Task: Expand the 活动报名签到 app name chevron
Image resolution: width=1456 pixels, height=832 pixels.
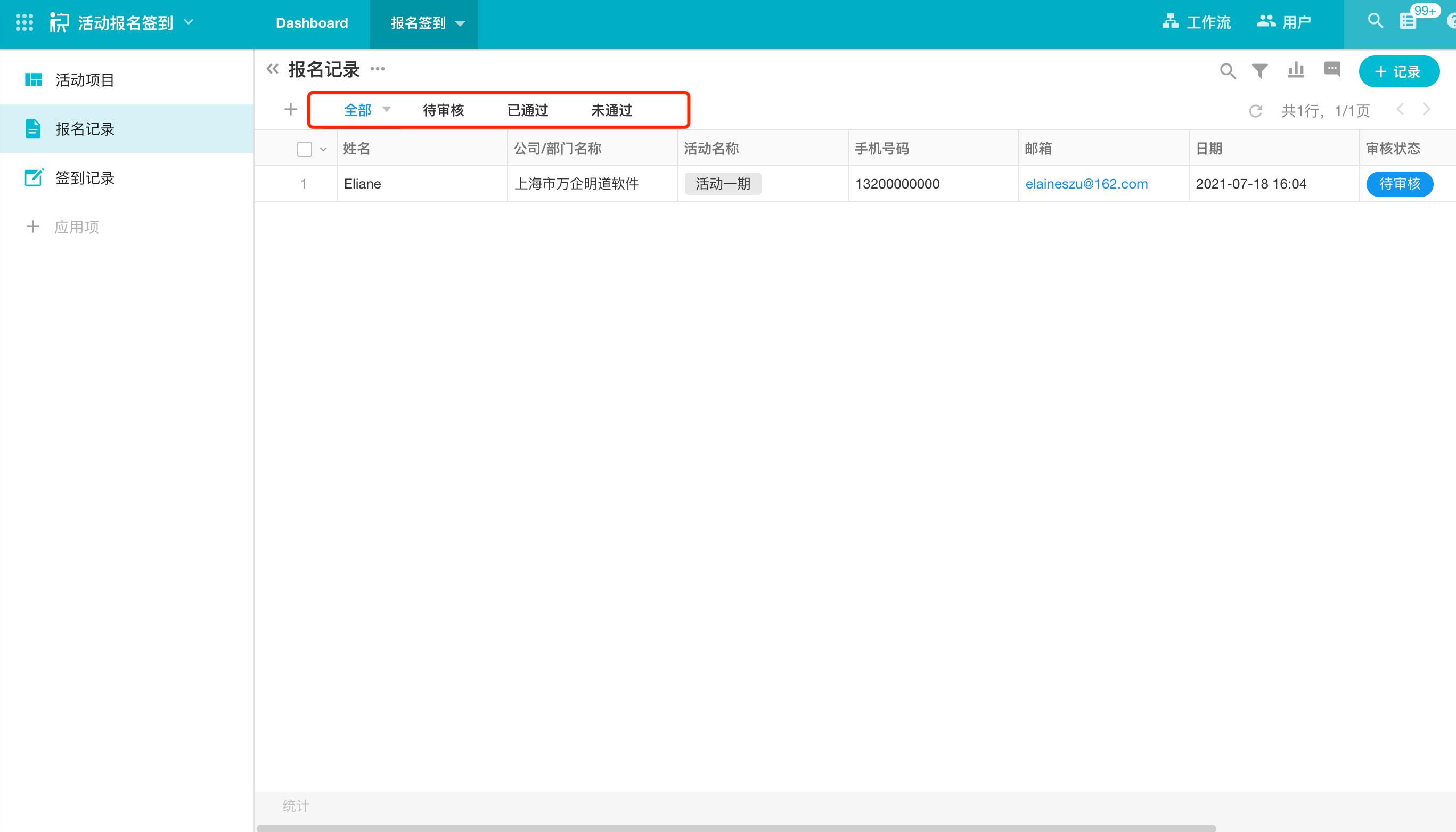Action: pyautogui.click(x=189, y=22)
